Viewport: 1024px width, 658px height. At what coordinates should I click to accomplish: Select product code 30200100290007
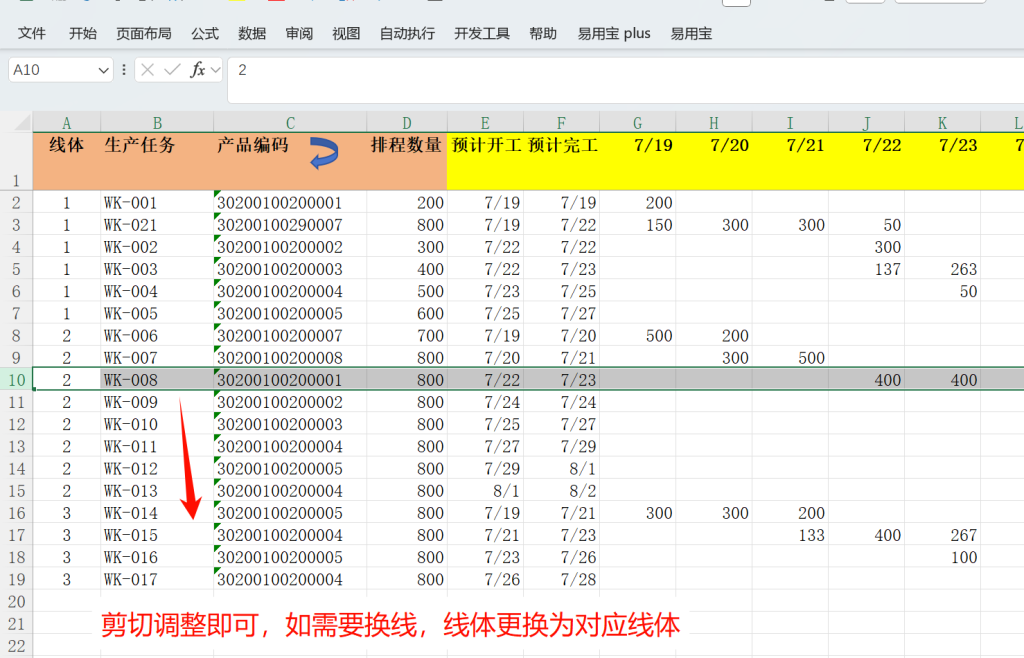pyautogui.click(x=290, y=225)
